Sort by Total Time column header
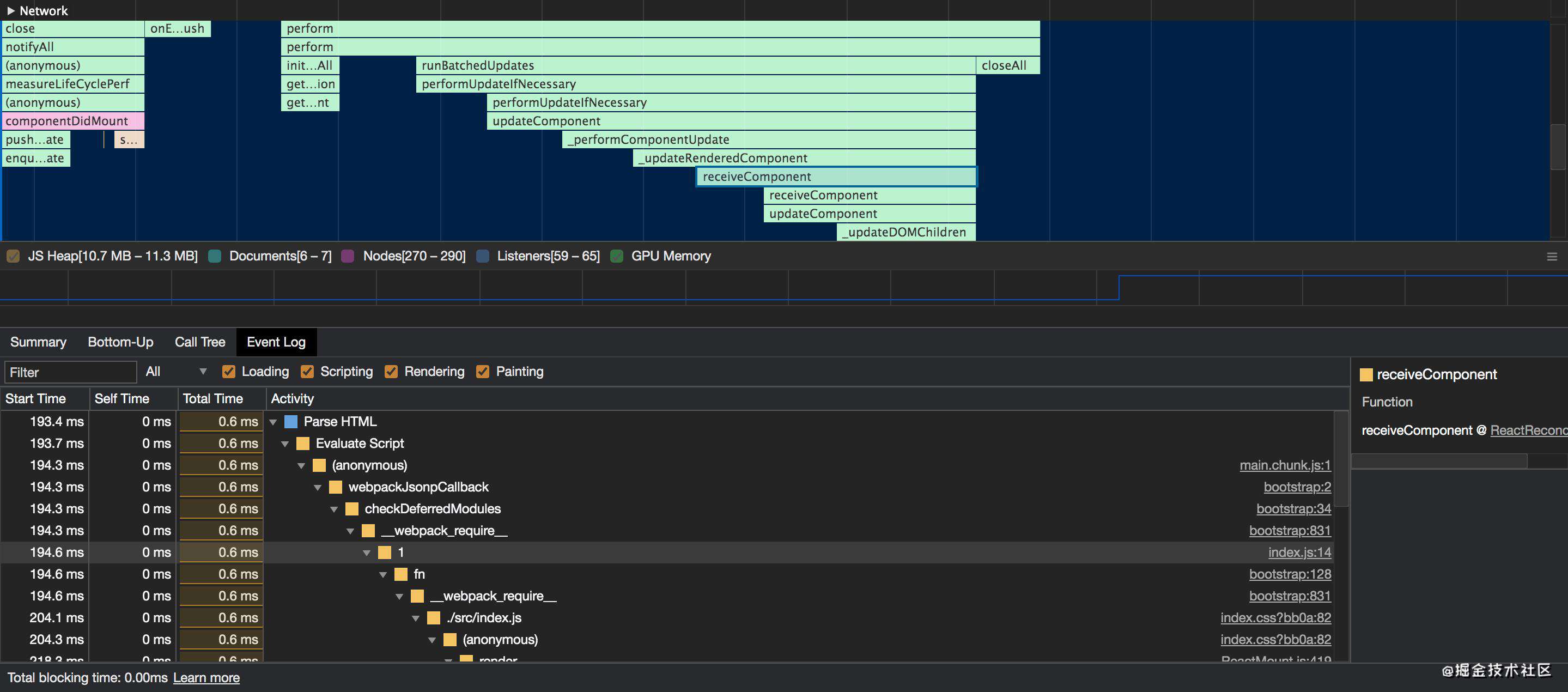1568x692 pixels. 222,399
